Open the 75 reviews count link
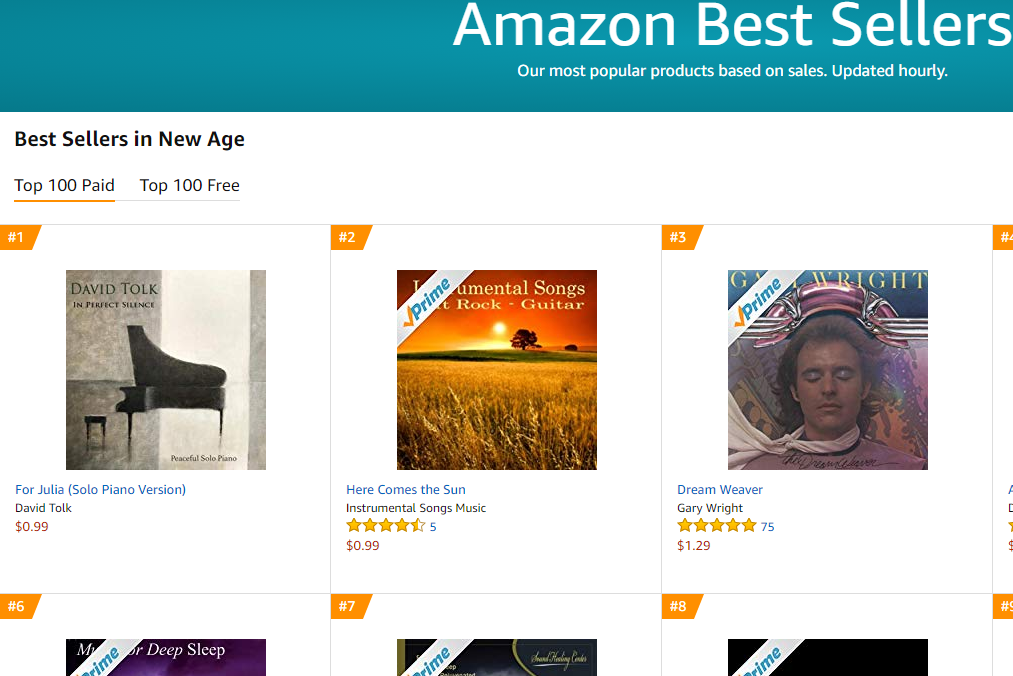Screen dimensions: 1013x676 coord(767,527)
